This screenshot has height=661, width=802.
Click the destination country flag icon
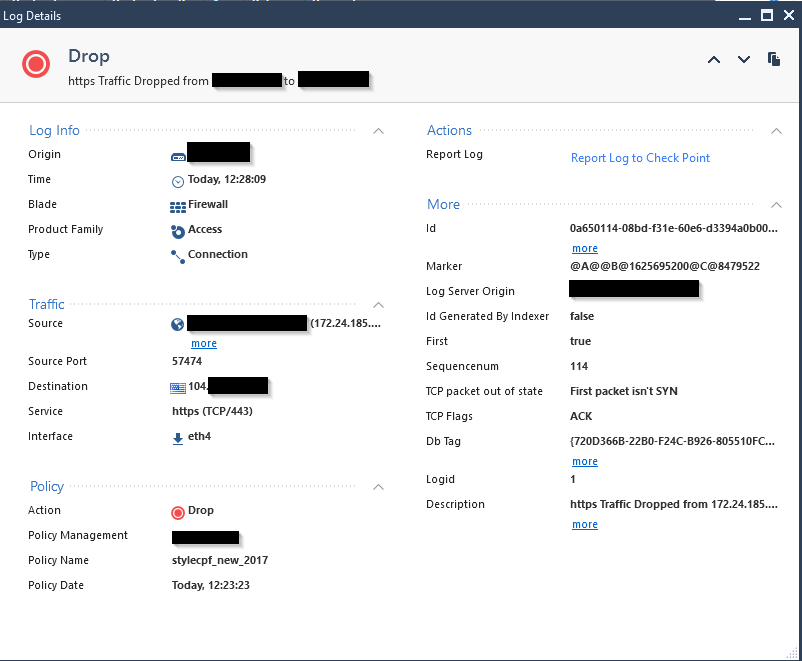(179, 387)
